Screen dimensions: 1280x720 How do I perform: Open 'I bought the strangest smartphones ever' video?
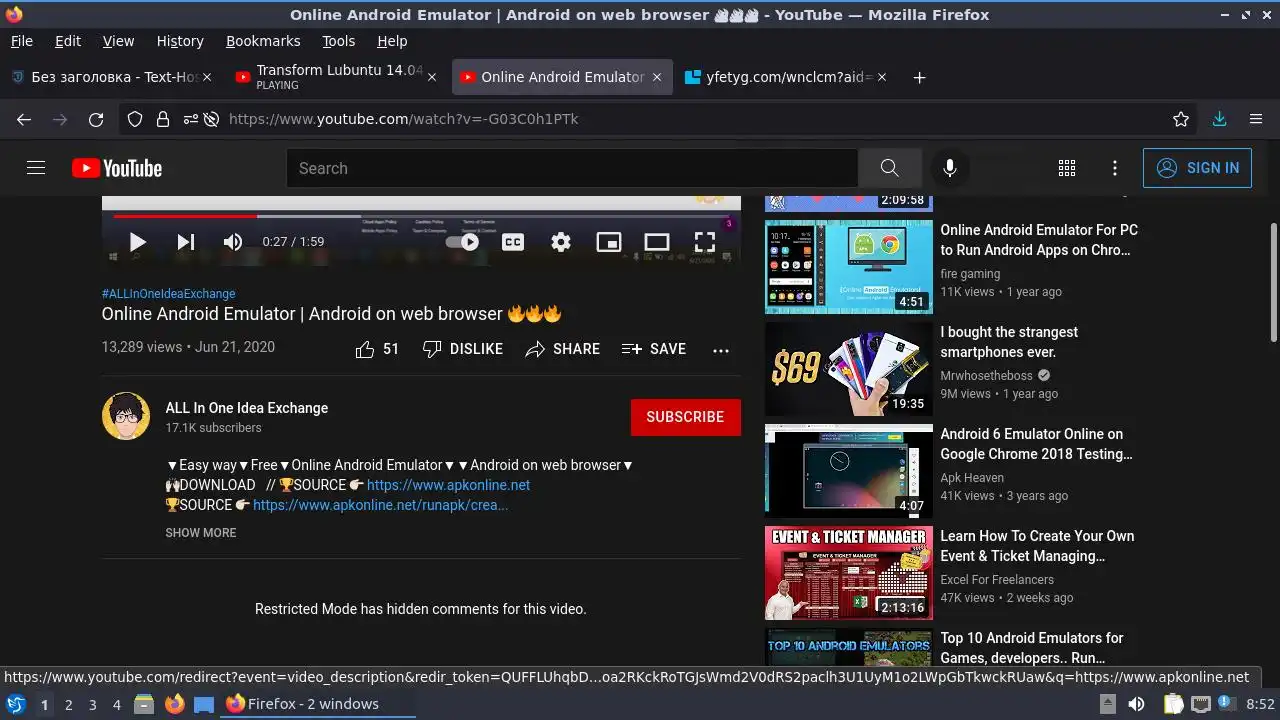(1009, 342)
